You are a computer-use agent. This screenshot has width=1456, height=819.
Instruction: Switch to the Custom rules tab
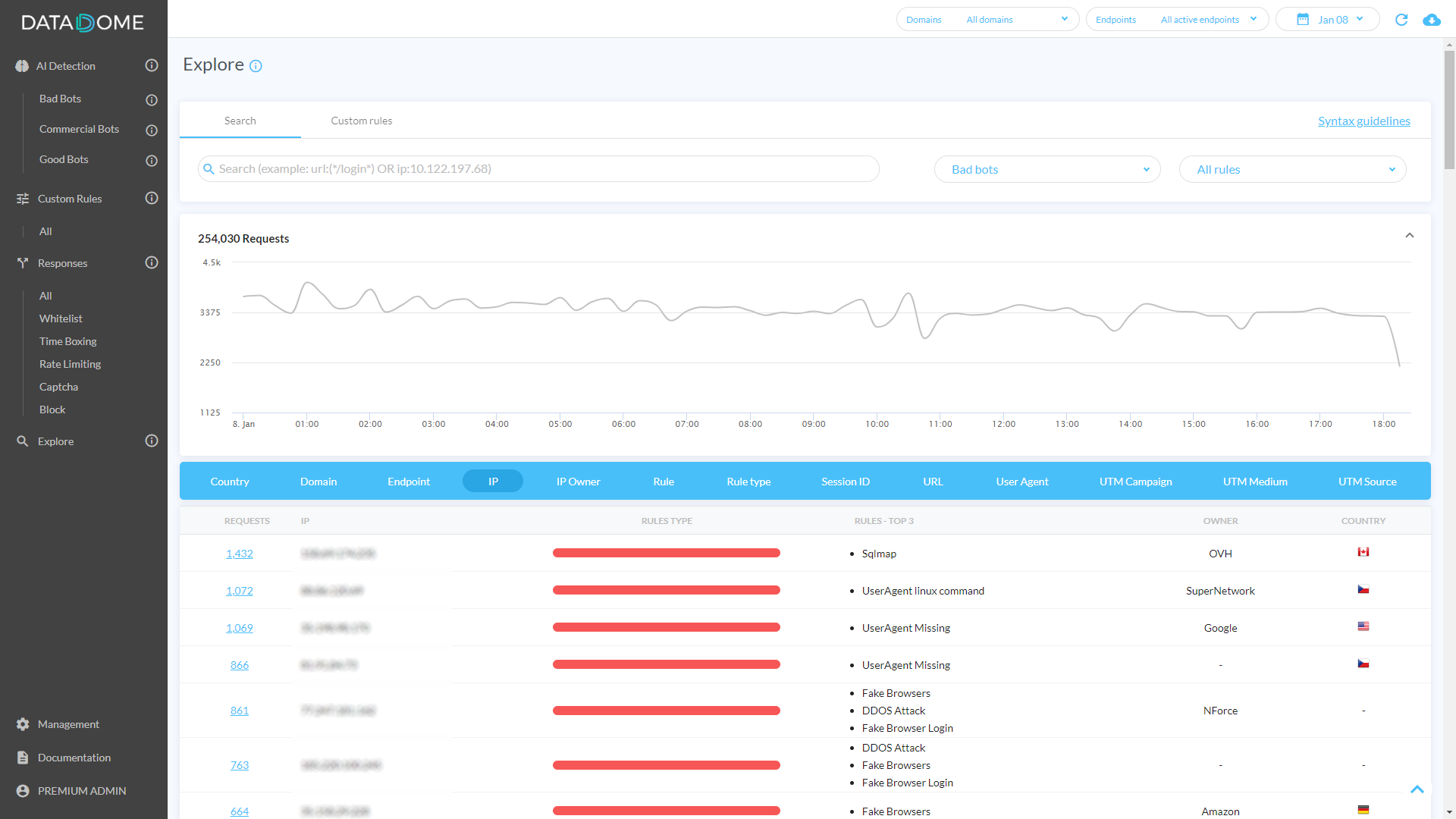point(362,121)
